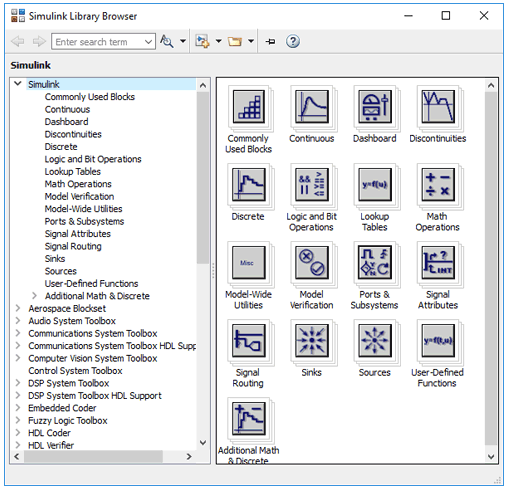Screen dimensions: 506x490
Task: Open the folder icon dropdown arrow
Action: (x=251, y=41)
